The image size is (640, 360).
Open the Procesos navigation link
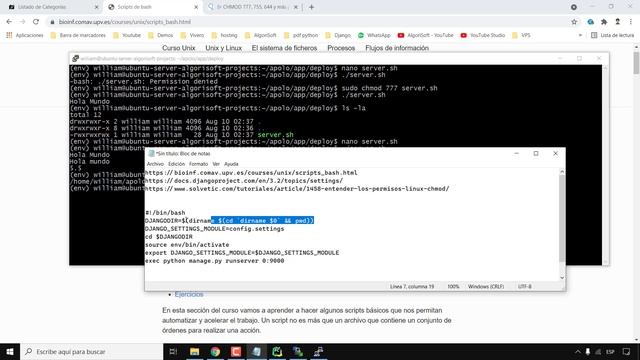[x=341, y=48]
